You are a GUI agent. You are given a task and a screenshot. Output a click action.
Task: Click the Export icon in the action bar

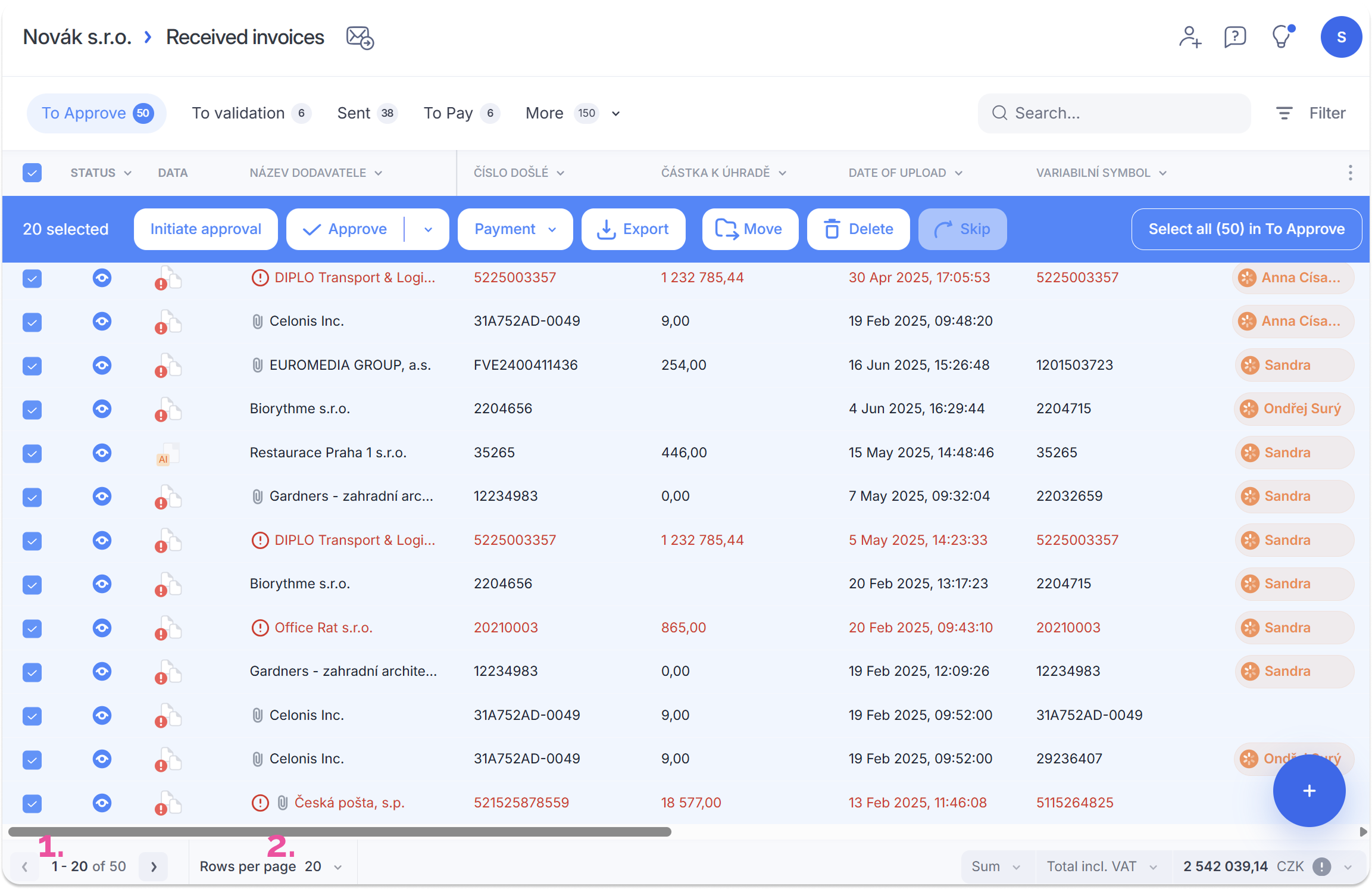point(607,229)
